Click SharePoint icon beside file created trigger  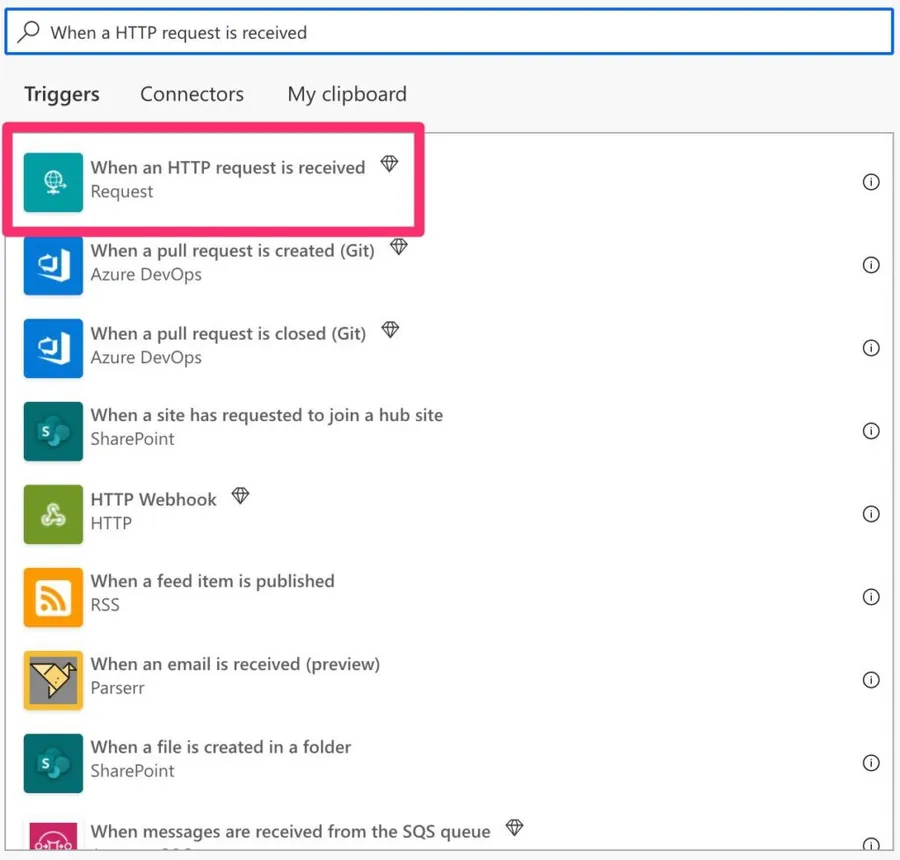click(x=53, y=763)
